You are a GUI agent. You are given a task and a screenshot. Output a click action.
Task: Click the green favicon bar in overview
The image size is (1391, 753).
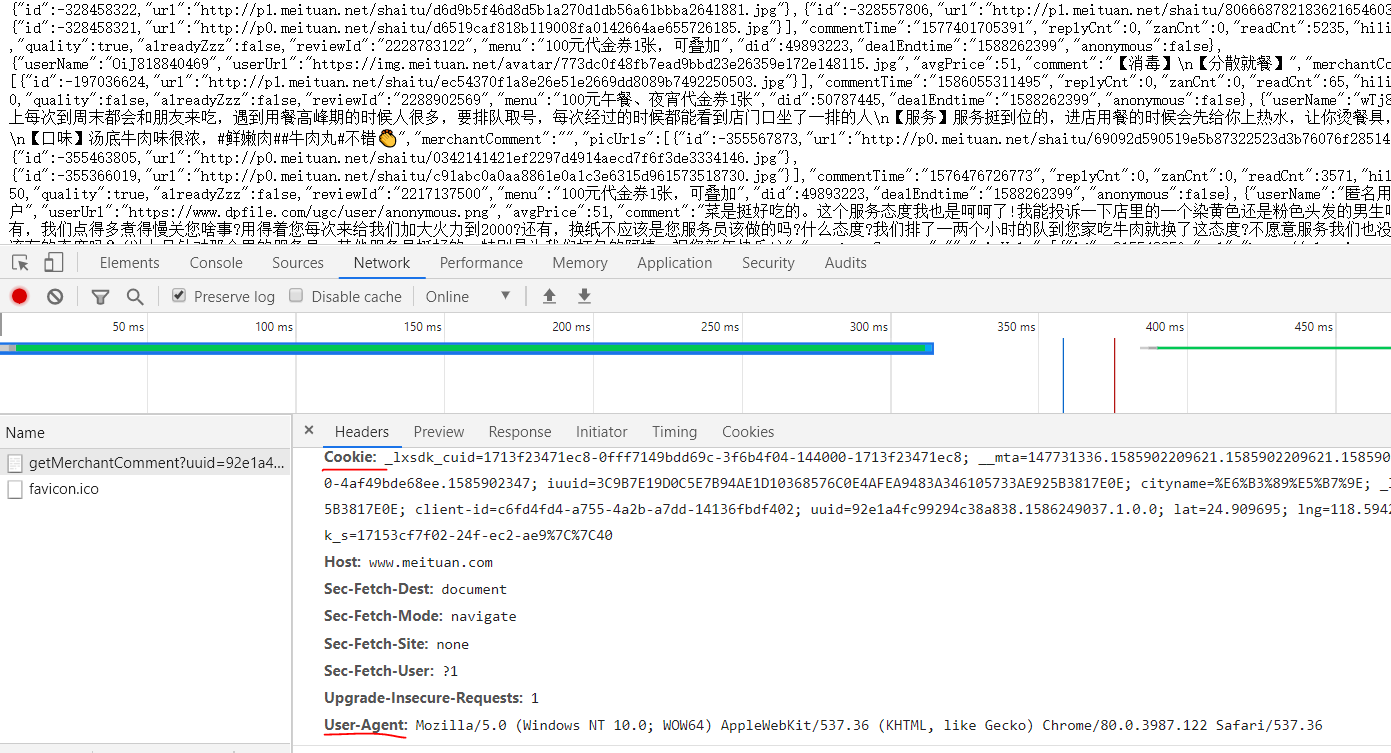click(1266, 348)
